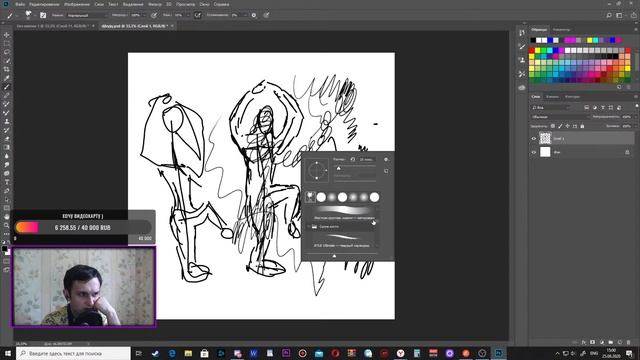Click the new layer icon in Layers panel

tap(620, 342)
